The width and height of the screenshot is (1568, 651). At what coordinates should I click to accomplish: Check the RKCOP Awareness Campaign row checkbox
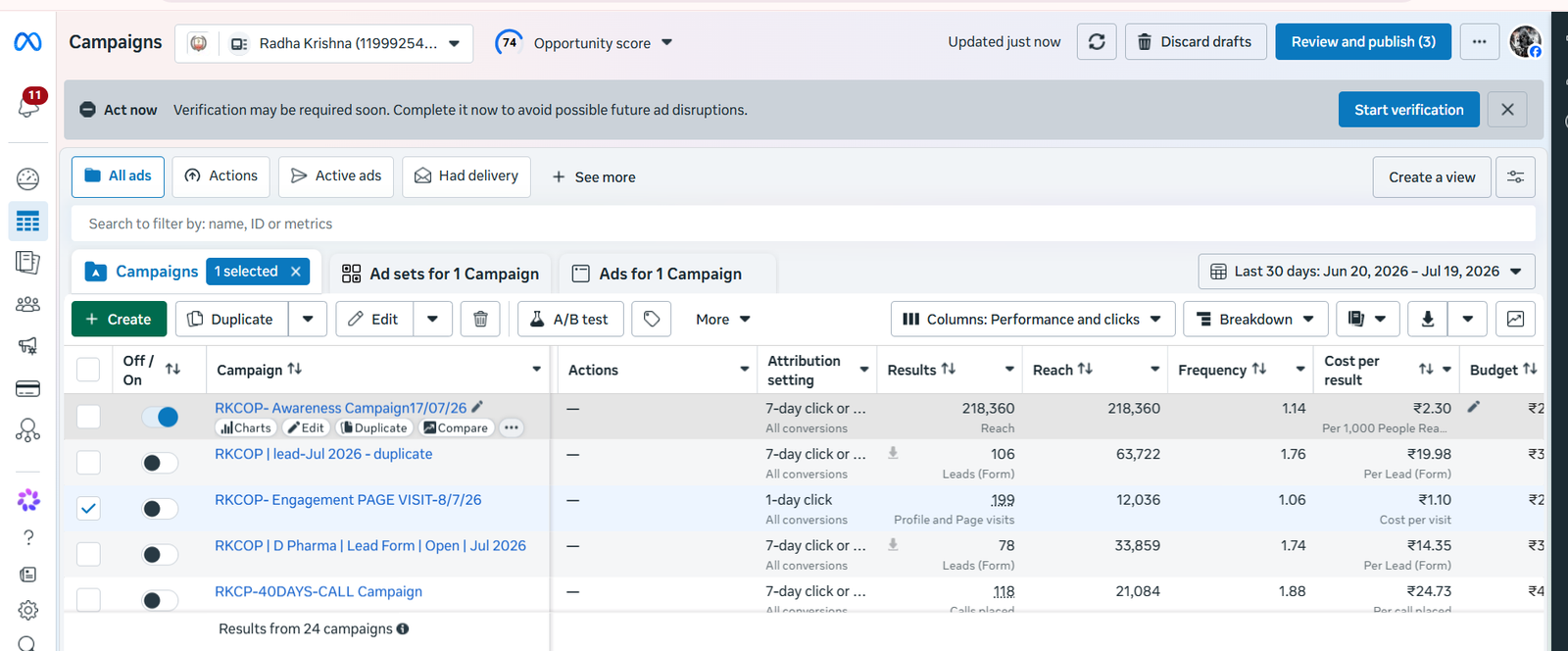[88, 417]
